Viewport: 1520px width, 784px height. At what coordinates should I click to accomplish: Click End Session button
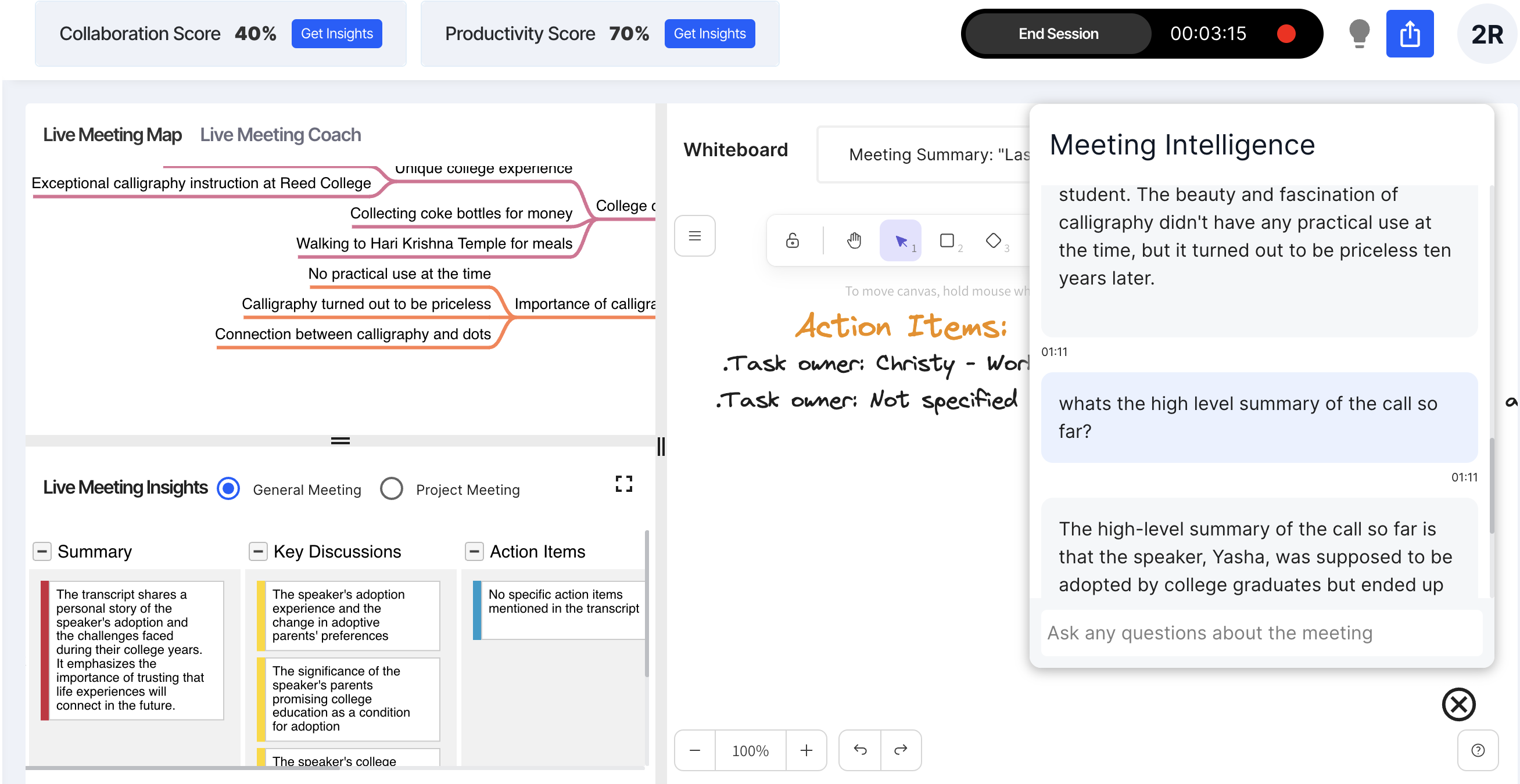1057,34
